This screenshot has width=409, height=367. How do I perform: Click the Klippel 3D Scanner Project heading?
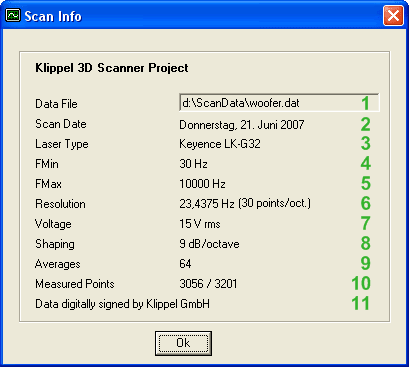112,68
